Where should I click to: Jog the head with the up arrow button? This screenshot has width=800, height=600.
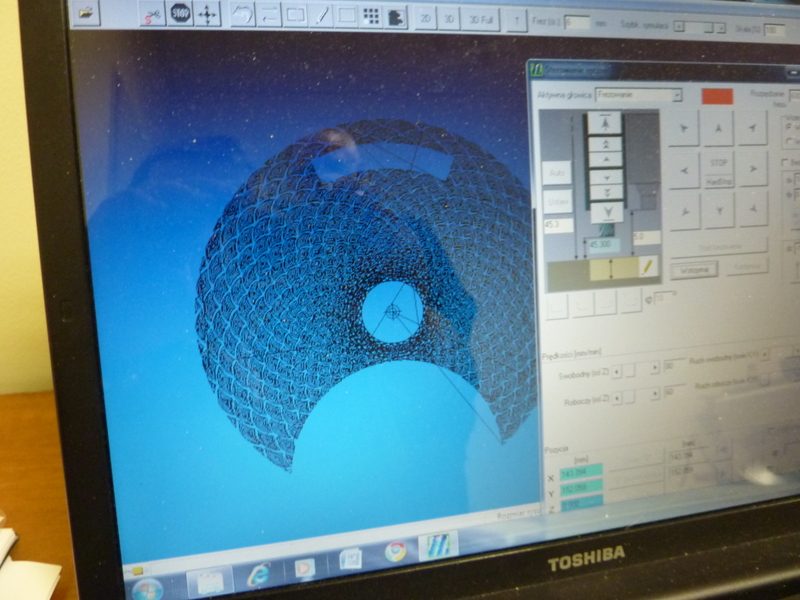click(x=717, y=128)
